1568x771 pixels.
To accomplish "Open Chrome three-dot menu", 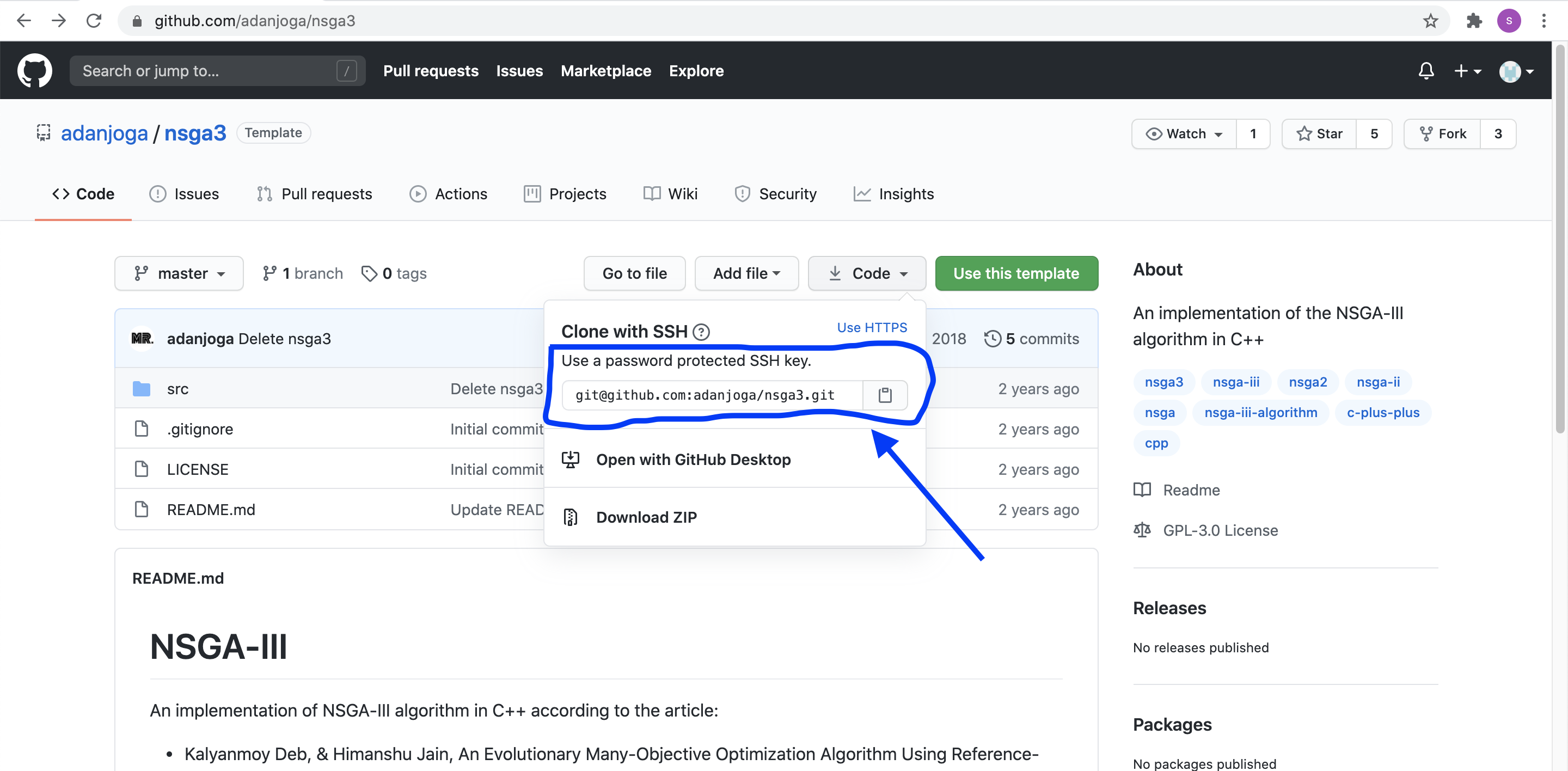I will point(1543,21).
